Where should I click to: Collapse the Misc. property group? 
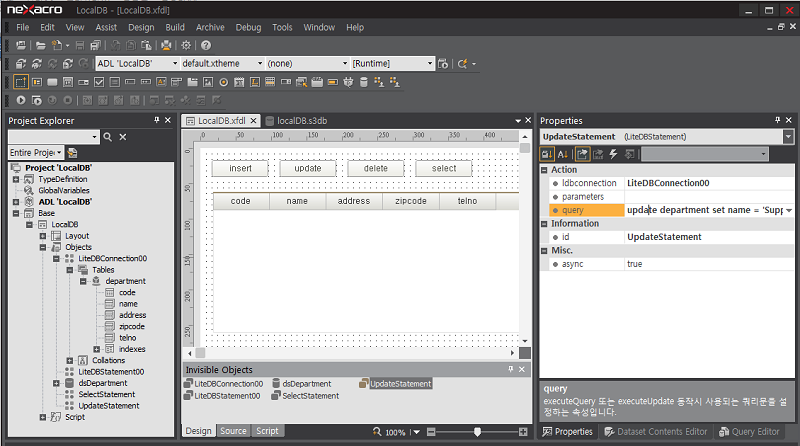544,251
